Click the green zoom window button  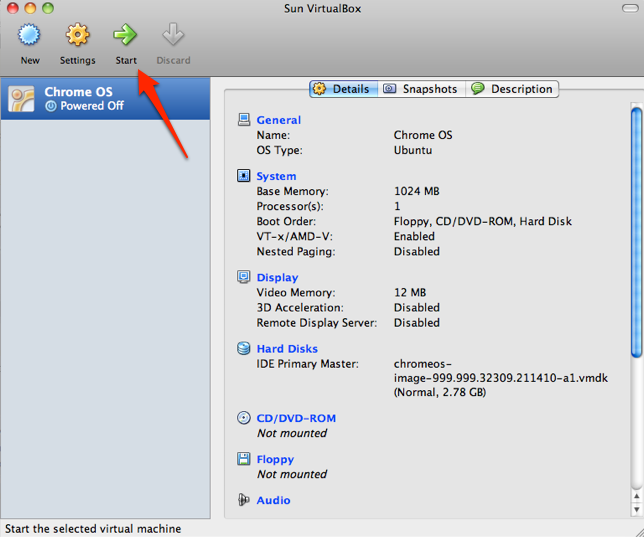(48, 8)
